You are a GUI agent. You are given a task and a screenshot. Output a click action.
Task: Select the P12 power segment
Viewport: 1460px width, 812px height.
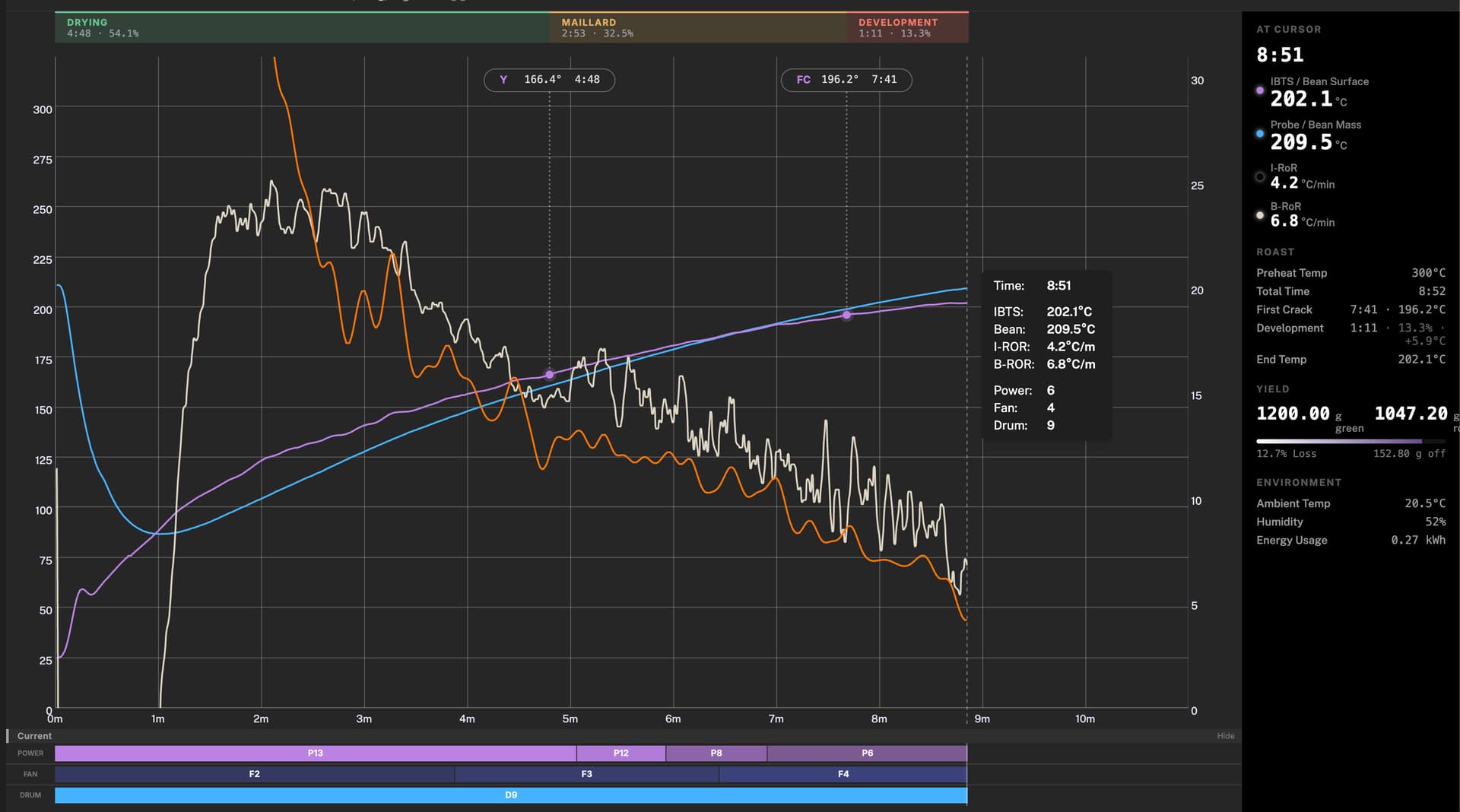click(621, 753)
